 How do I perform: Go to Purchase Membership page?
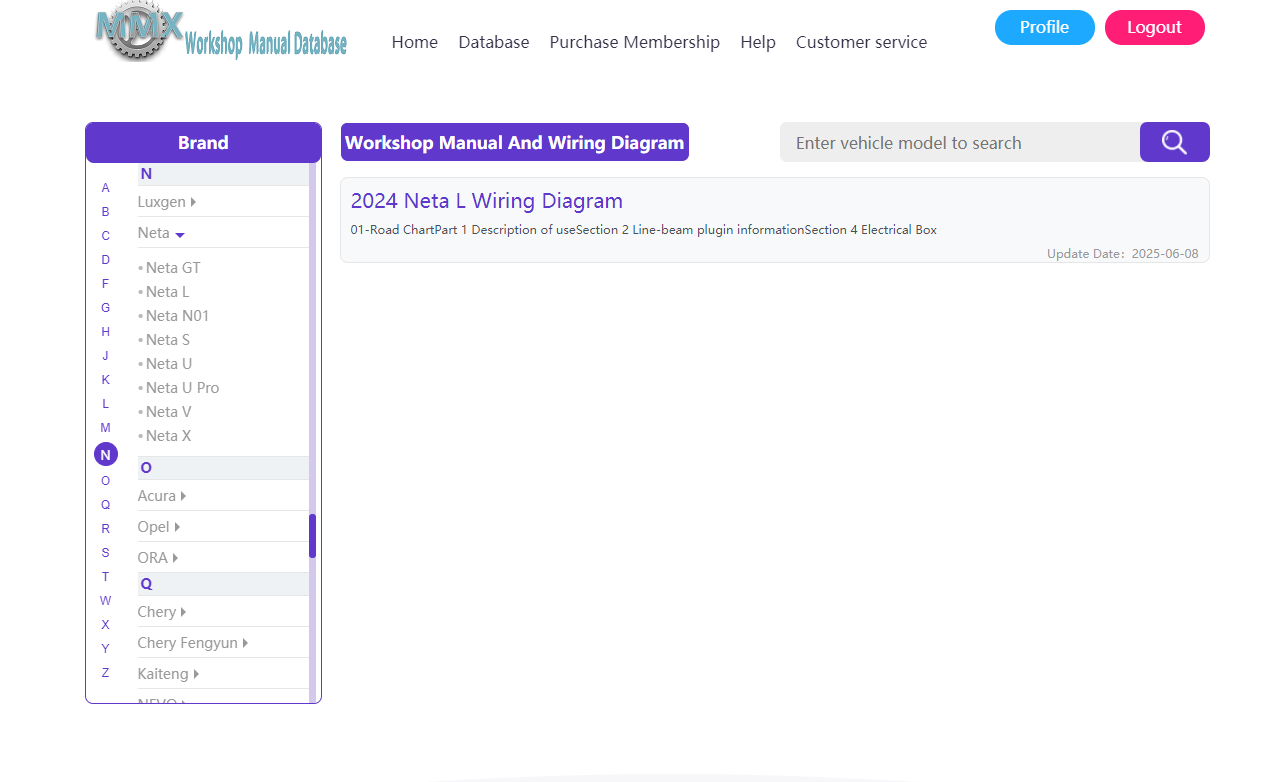635,42
